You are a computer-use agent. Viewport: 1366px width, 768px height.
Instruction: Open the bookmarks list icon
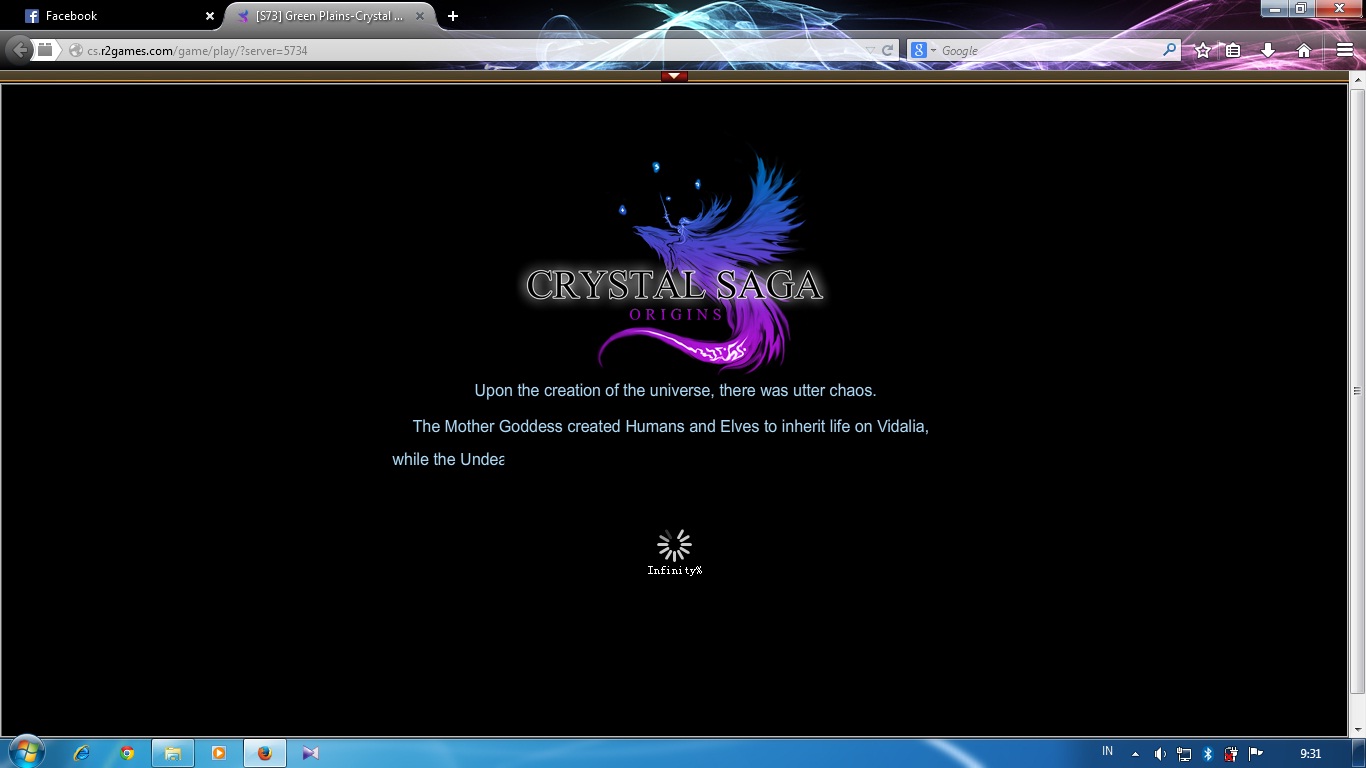[x=1233, y=50]
